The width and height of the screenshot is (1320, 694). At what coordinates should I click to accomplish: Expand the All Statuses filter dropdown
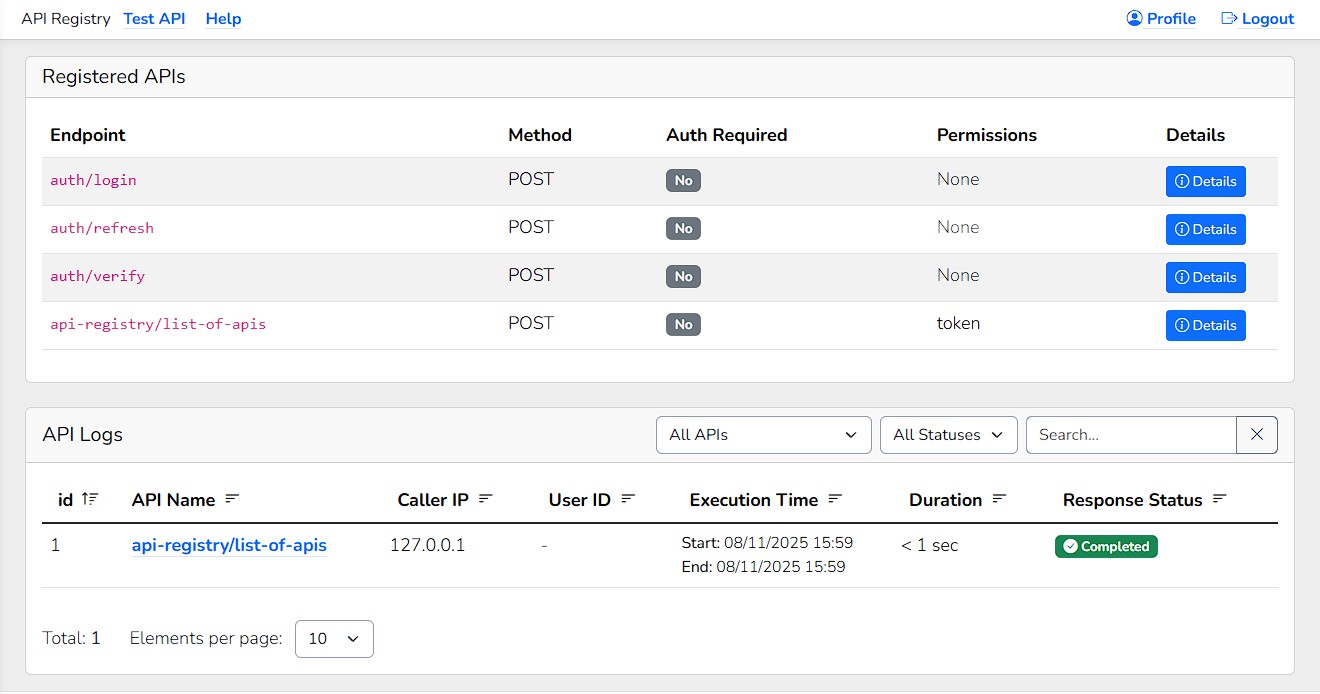pyautogui.click(x=949, y=435)
